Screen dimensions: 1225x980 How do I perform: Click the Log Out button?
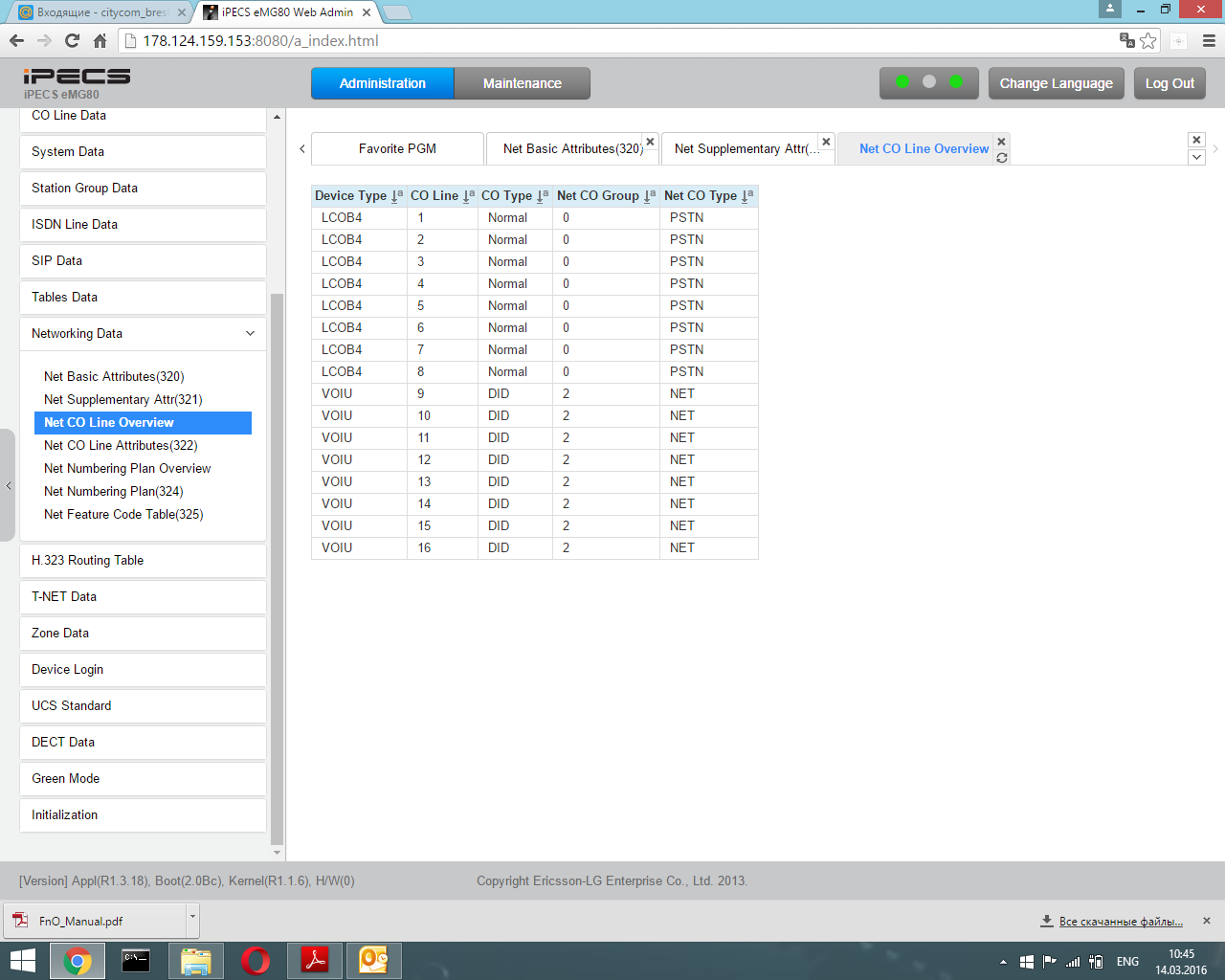tap(1169, 83)
